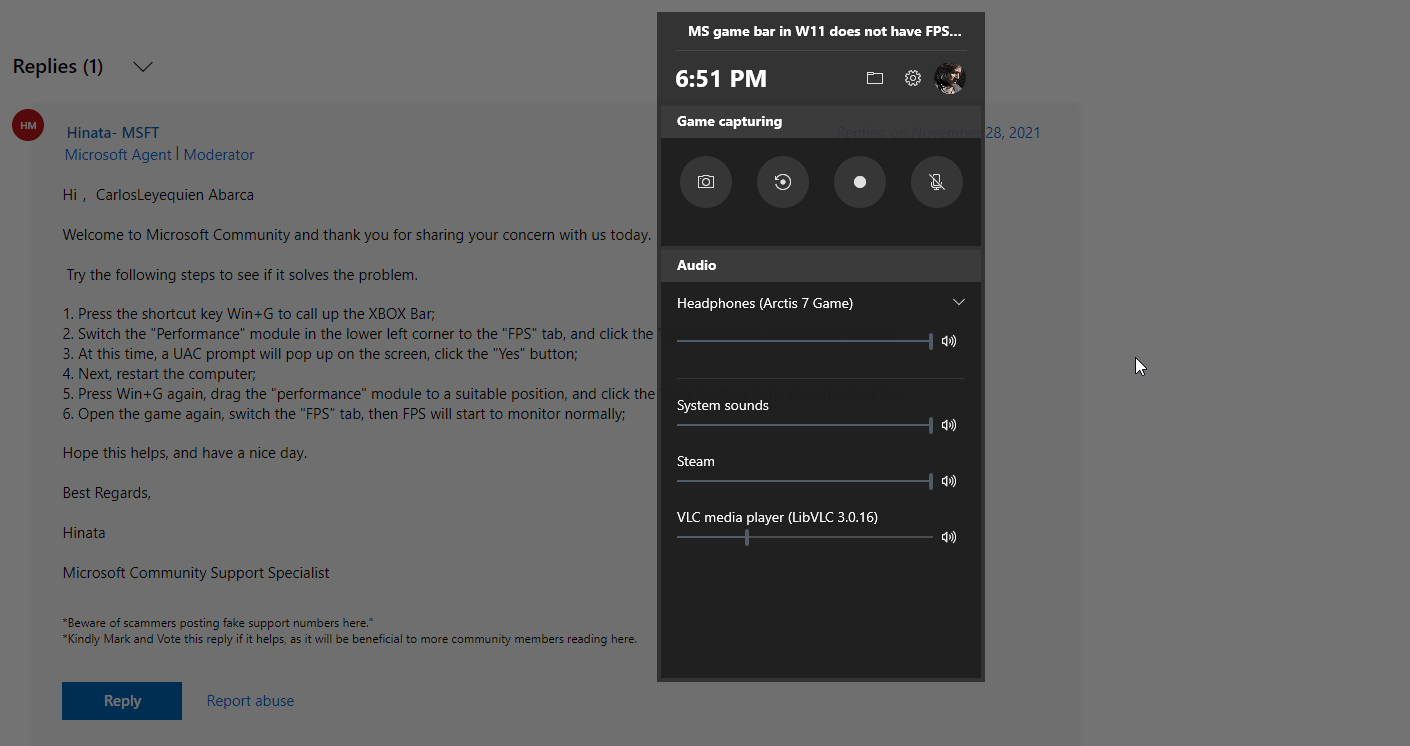Adjust the Steam volume slider

[x=805, y=481]
